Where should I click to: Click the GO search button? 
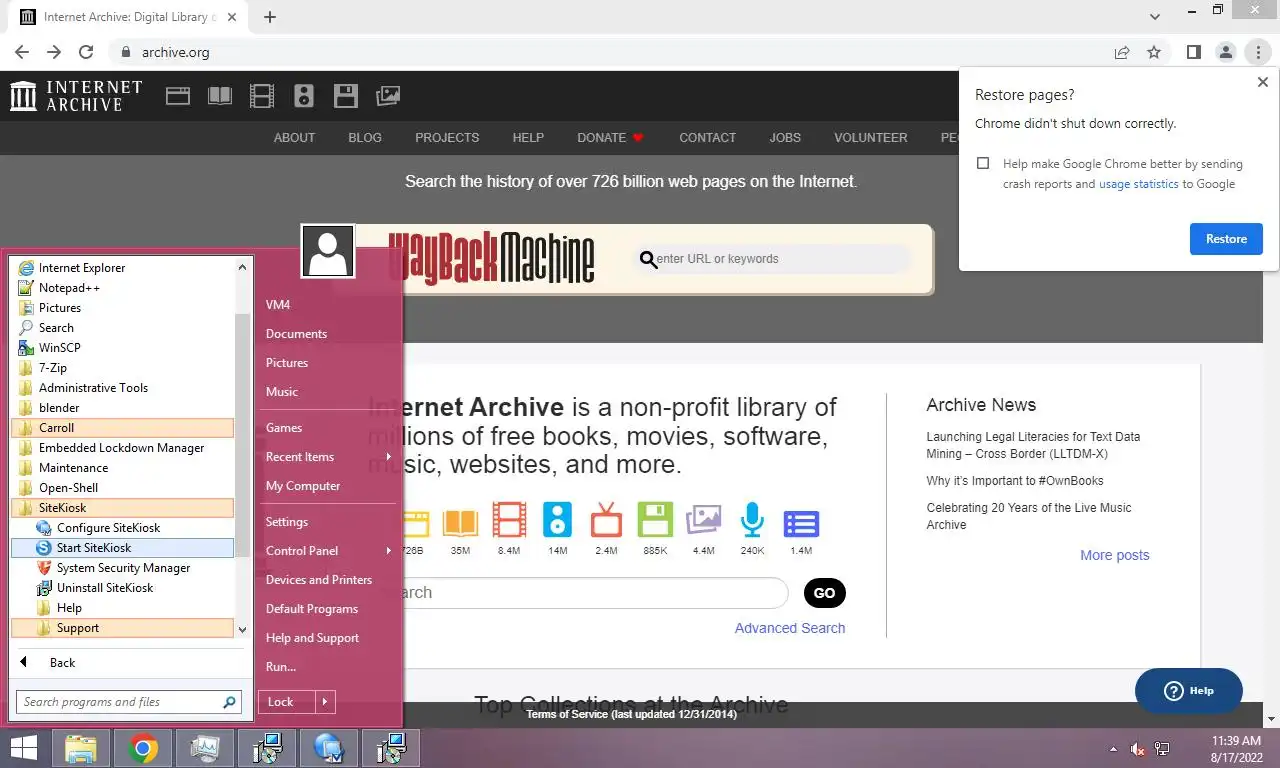(x=825, y=593)
